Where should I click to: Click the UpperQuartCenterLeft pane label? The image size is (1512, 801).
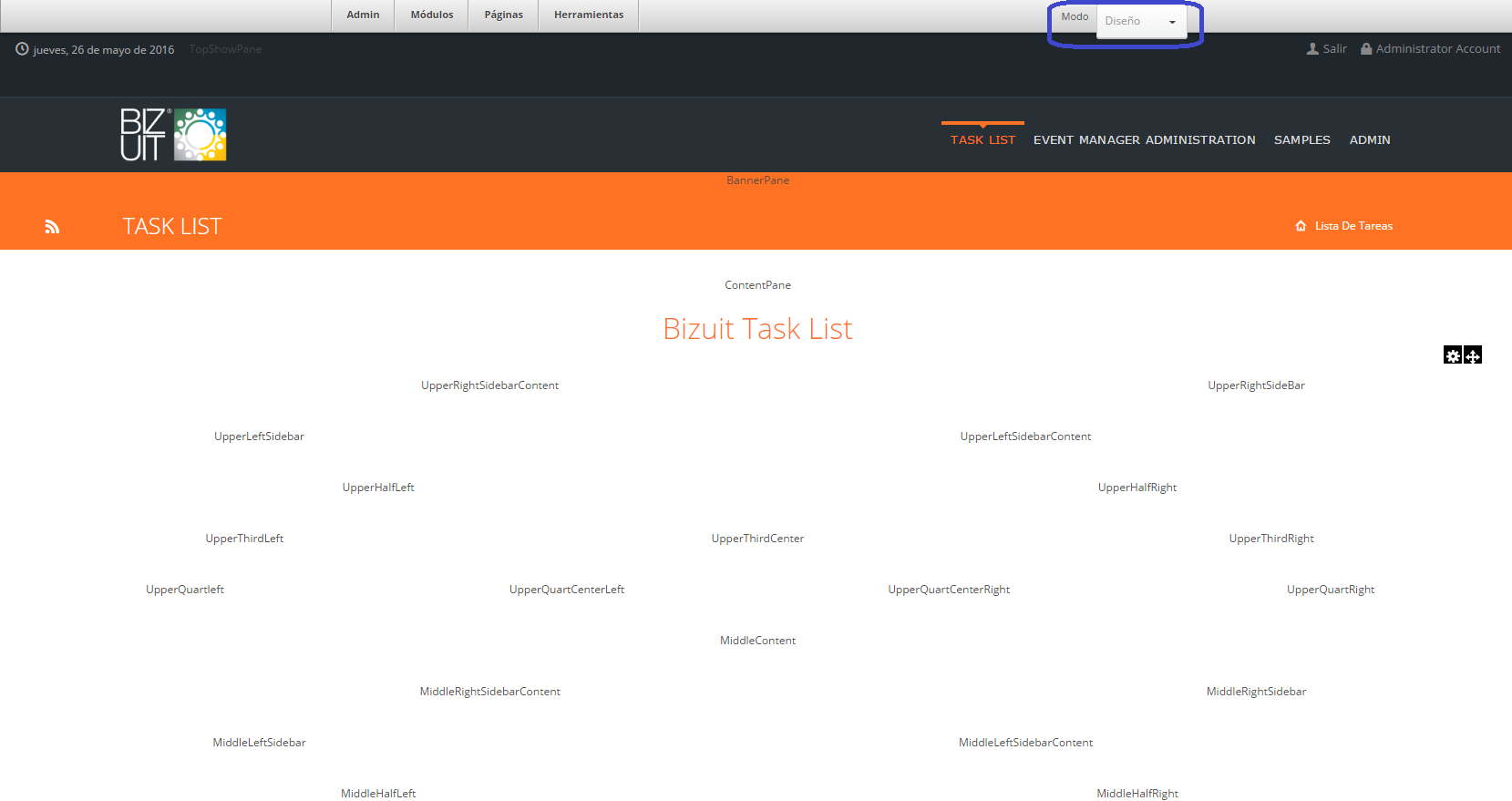(x=567, y=590)
